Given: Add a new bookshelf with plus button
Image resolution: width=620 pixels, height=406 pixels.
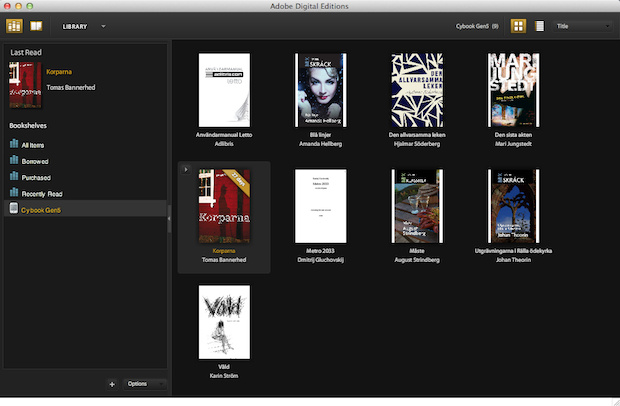Looking at the screenshot, I should 111,384.
